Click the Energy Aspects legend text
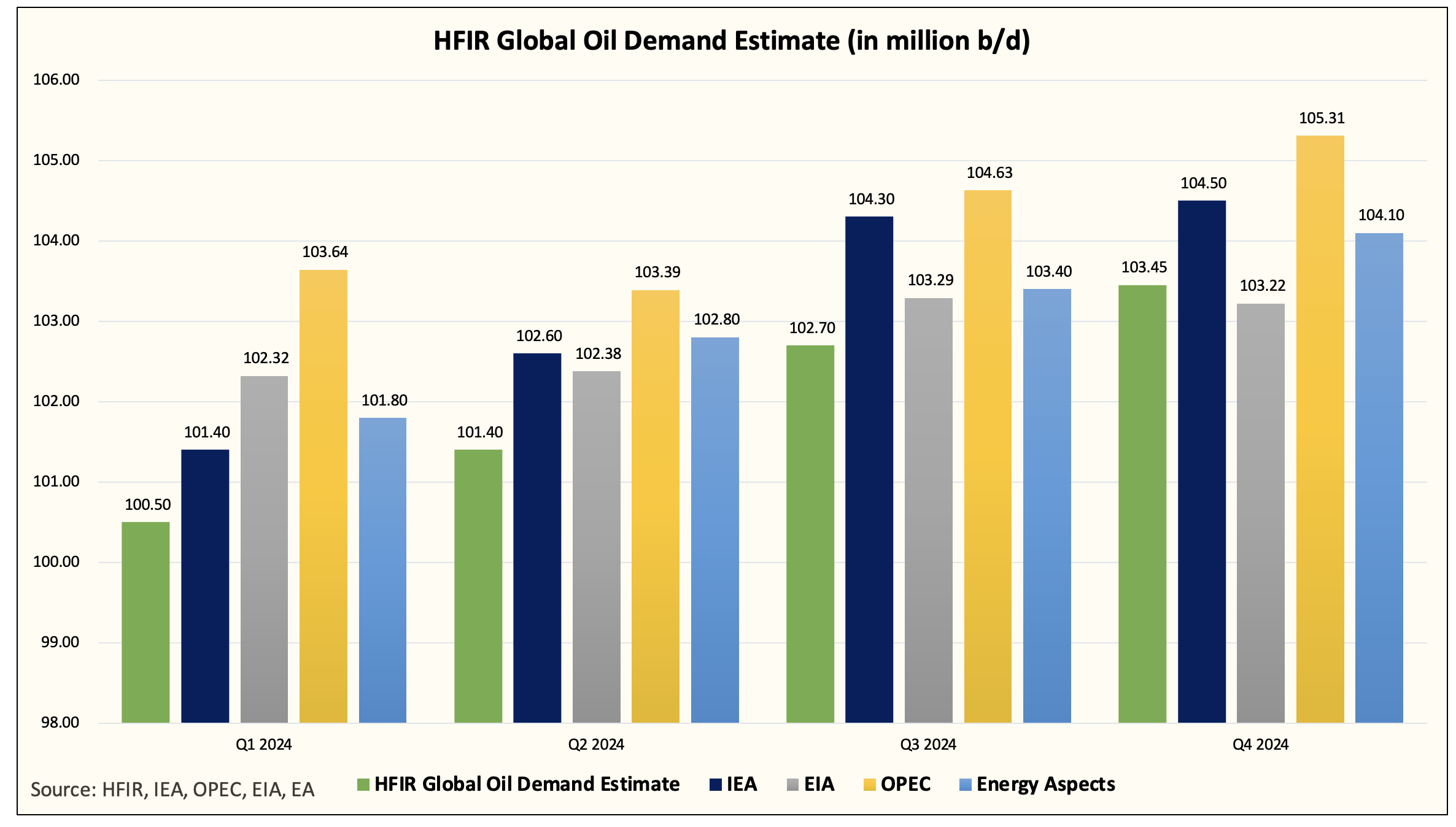This screenshot has height=827, width=1456. [1045, 785]
